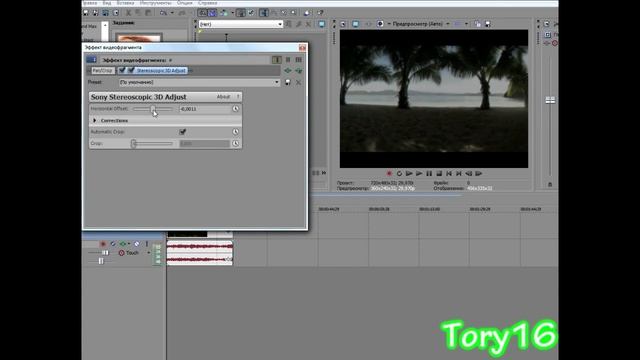Open the Touch automation mode dropdown
Screen dimensions: 640x360
pyautogui.click(x=149, y=253)
